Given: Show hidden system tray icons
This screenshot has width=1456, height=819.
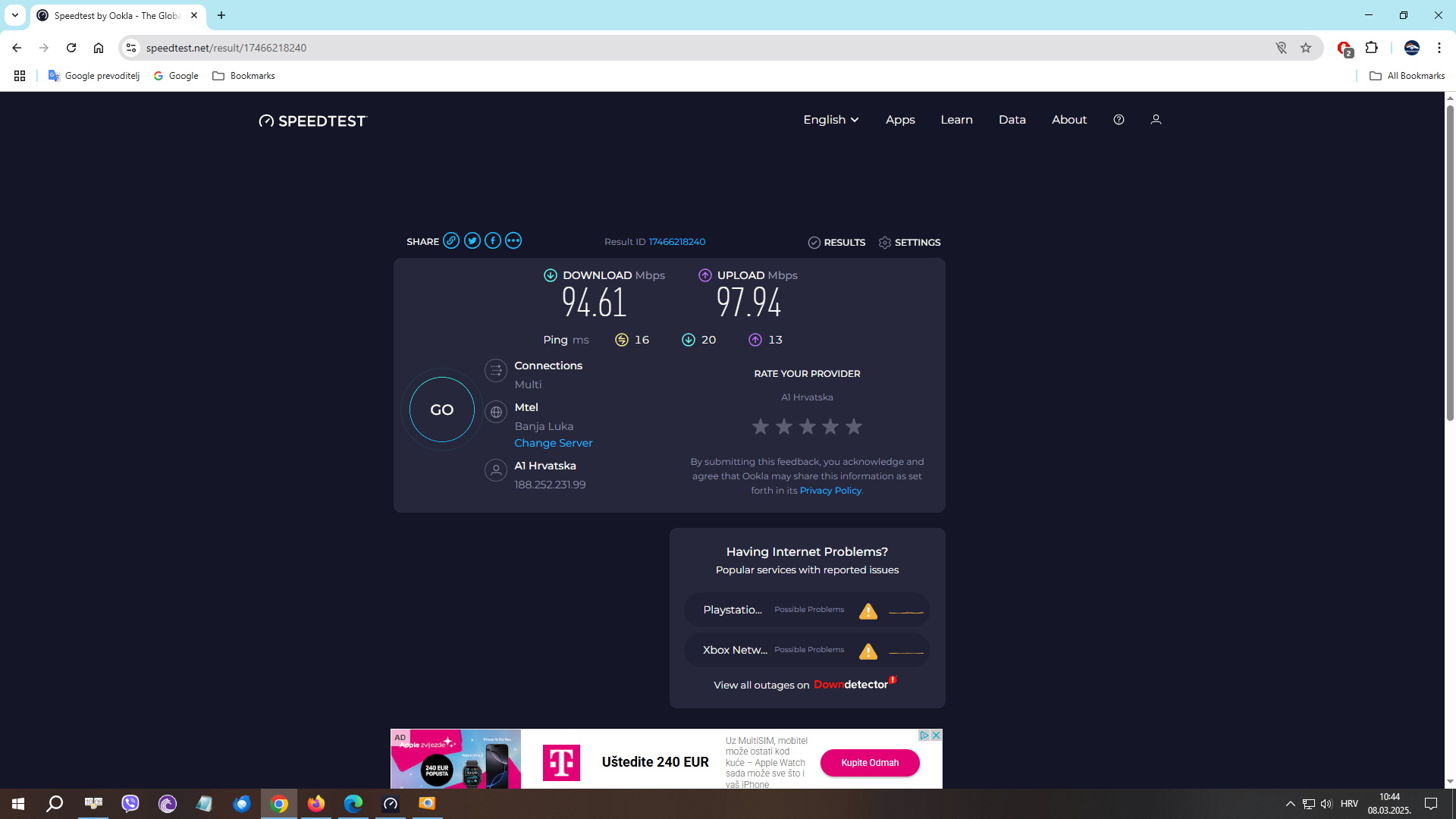Looking at the screenshot, I should [x=1290, y=804].
